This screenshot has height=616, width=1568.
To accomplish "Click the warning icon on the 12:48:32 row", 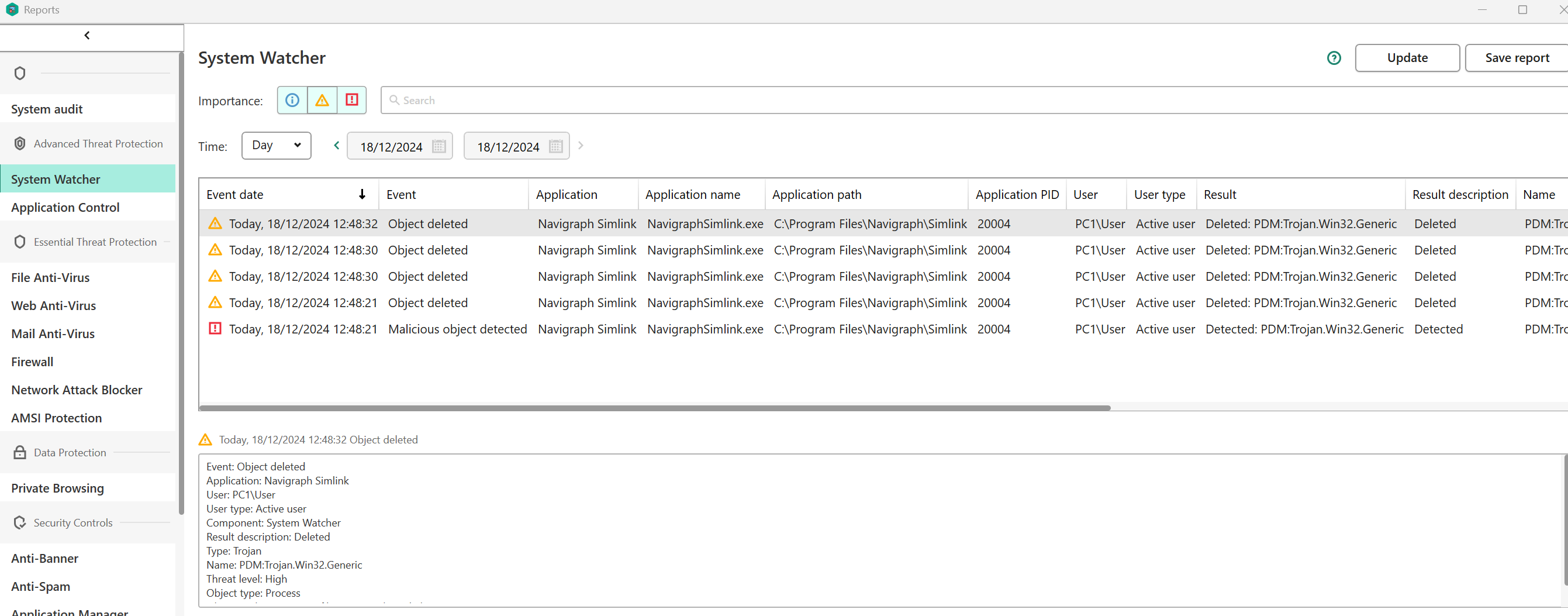I will 215,223.
